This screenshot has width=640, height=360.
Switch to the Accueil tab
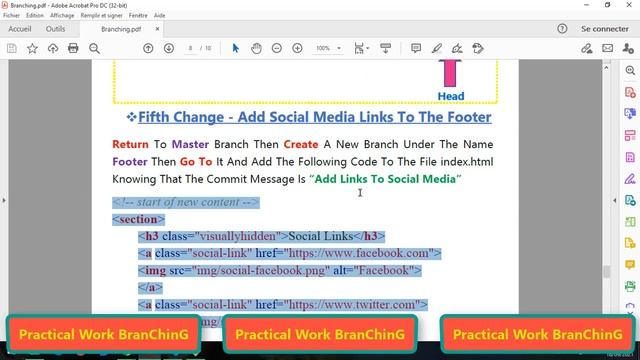[x=20, y=29]
